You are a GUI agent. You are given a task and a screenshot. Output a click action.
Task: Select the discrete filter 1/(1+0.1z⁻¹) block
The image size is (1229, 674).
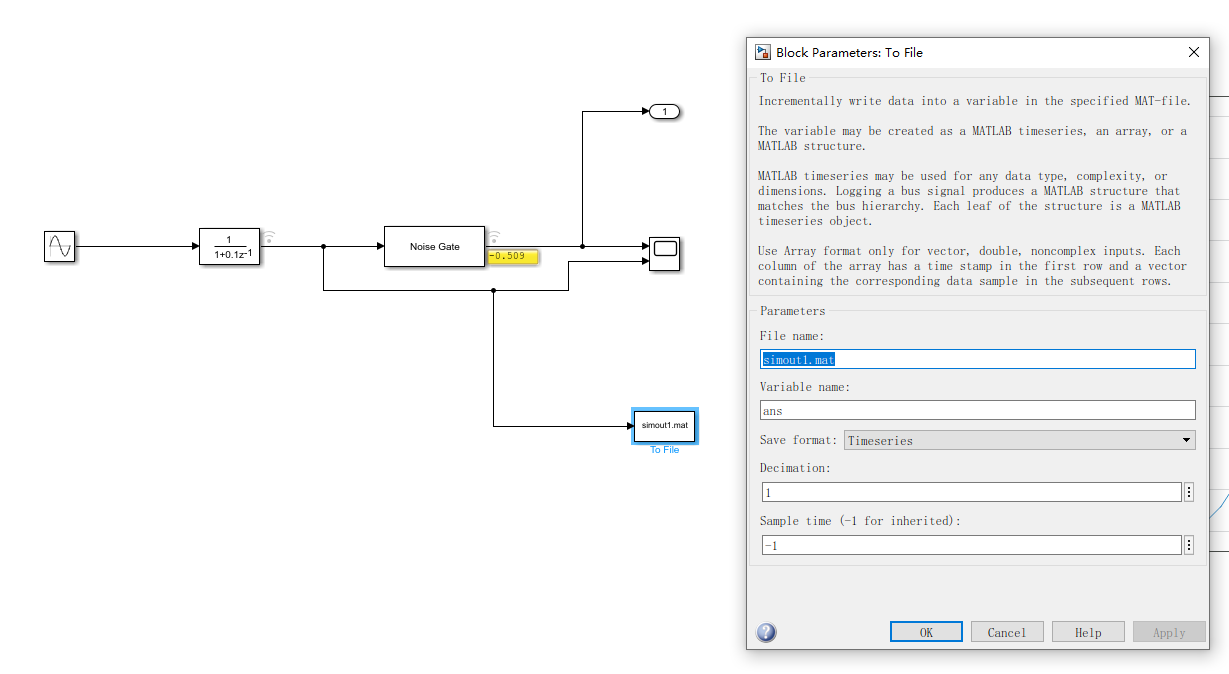(229, 247)
